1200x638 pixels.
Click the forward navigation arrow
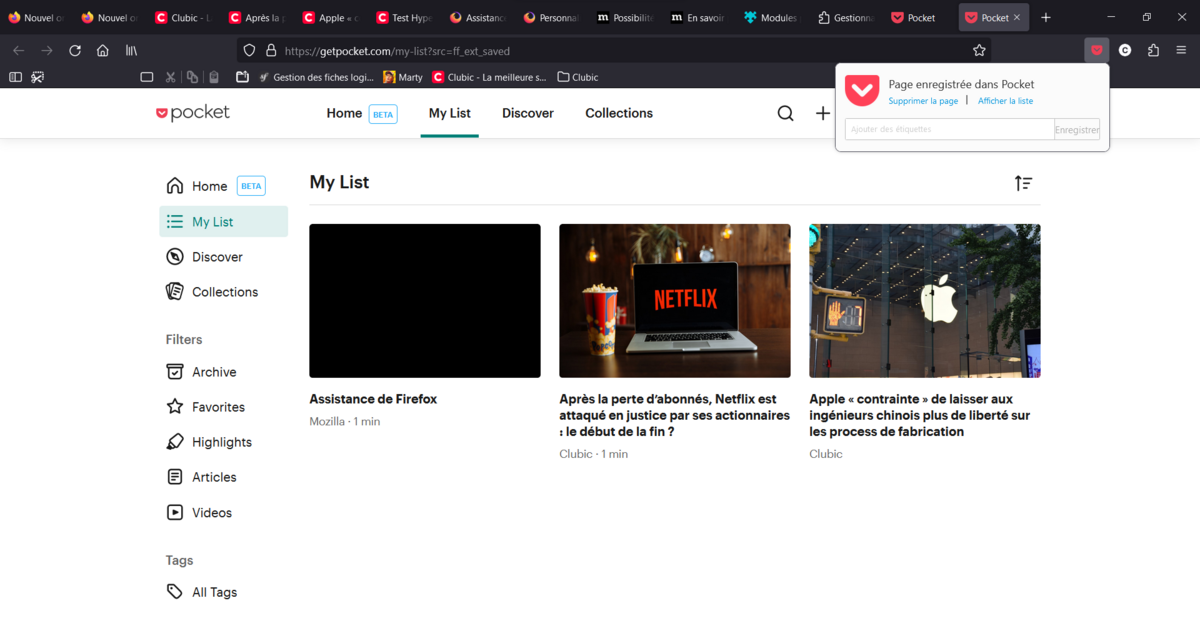46,51
